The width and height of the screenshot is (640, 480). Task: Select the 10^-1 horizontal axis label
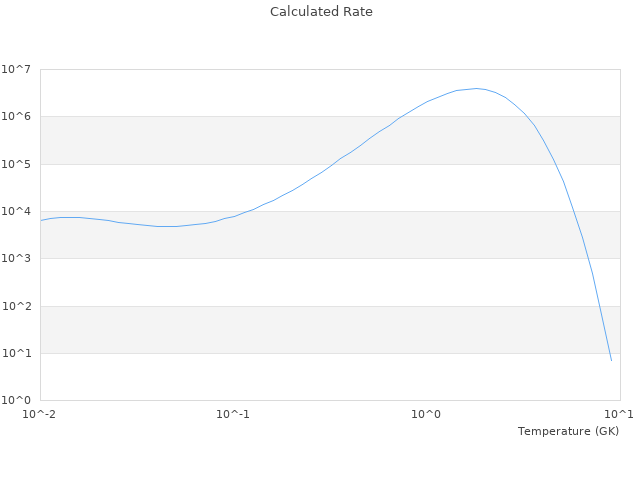click(233, 414)
